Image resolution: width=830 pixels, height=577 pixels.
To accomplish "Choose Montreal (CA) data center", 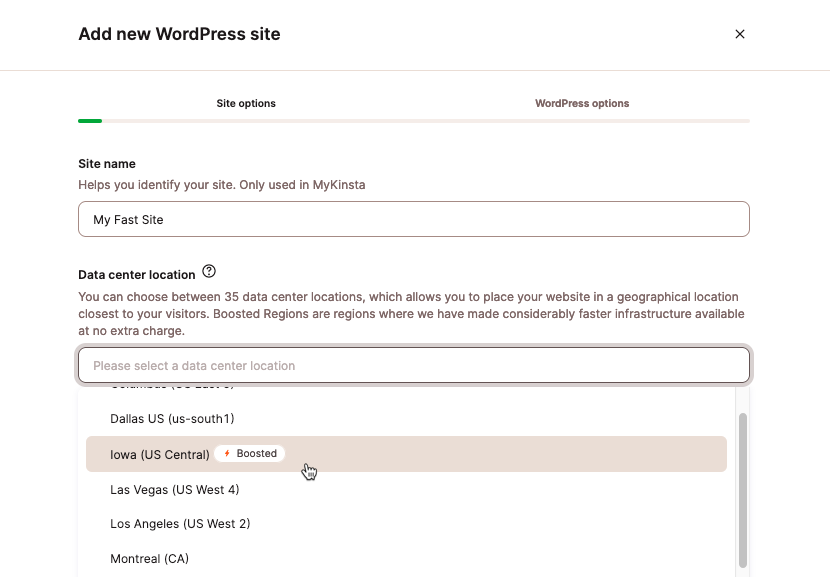I will [149, 559].
